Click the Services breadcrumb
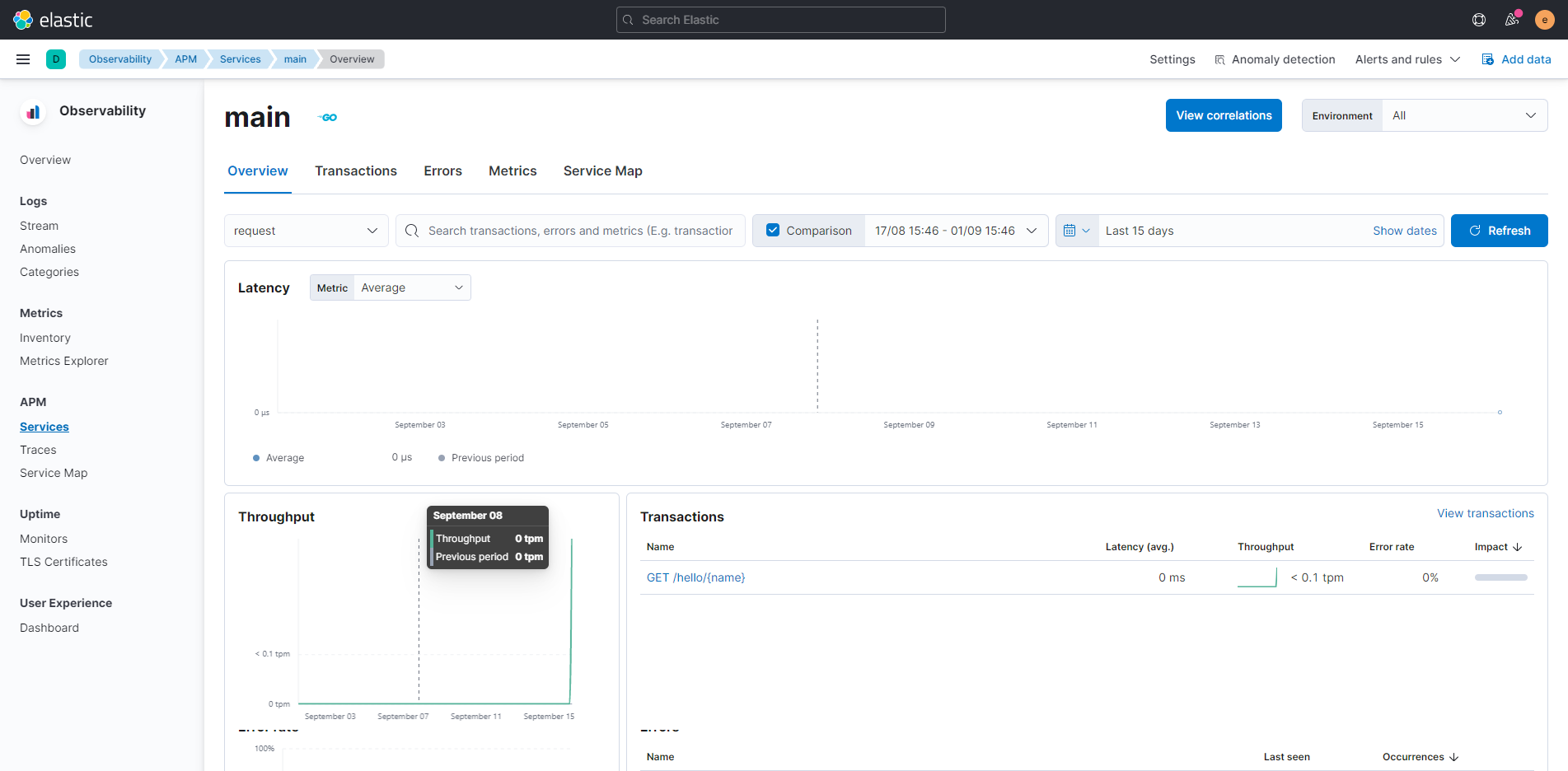Image resolution: width=1568 pixels, height=771 pixels. coord(241,59)
